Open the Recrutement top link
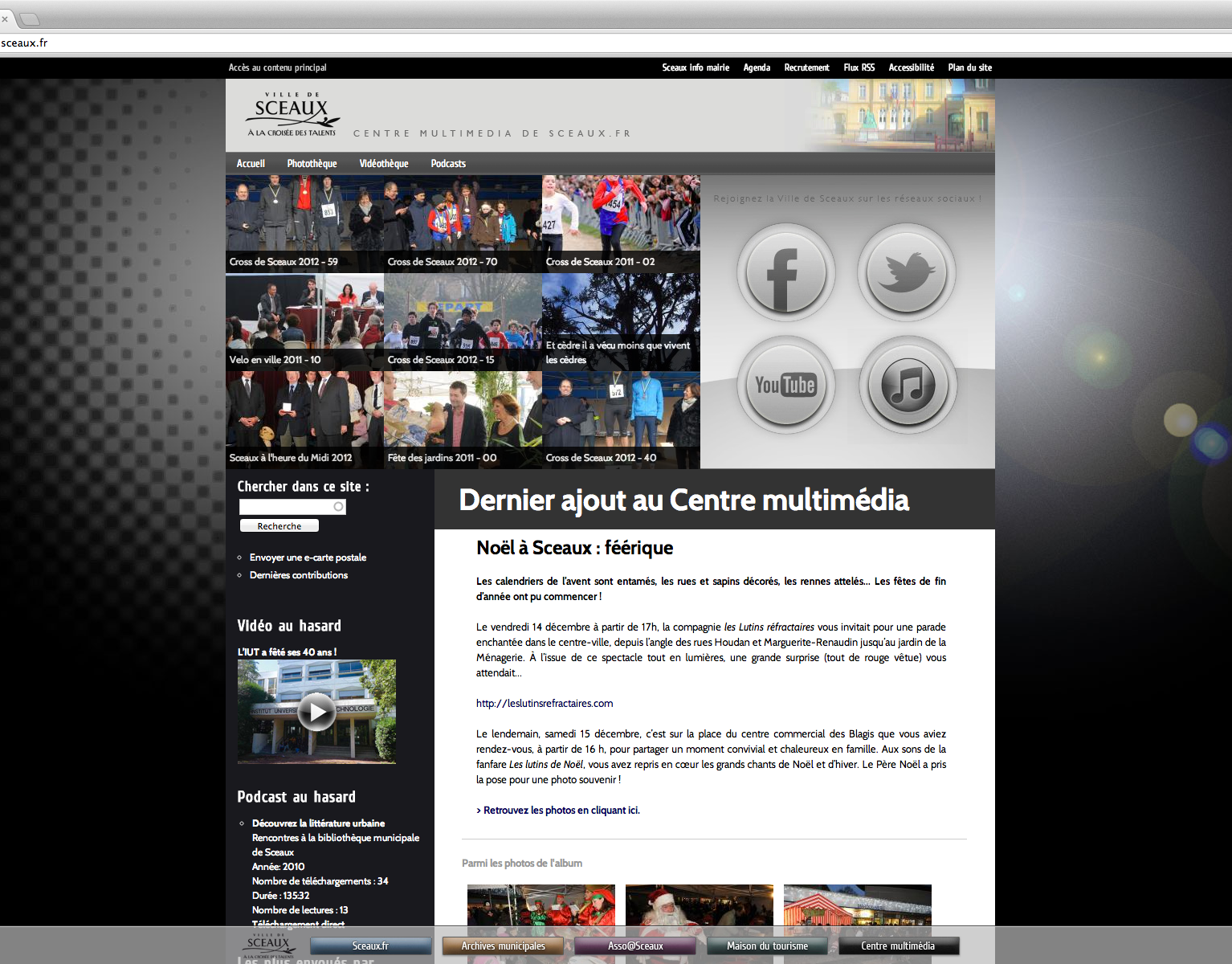This screenshot has height=964, width=1232. point(806,67)
